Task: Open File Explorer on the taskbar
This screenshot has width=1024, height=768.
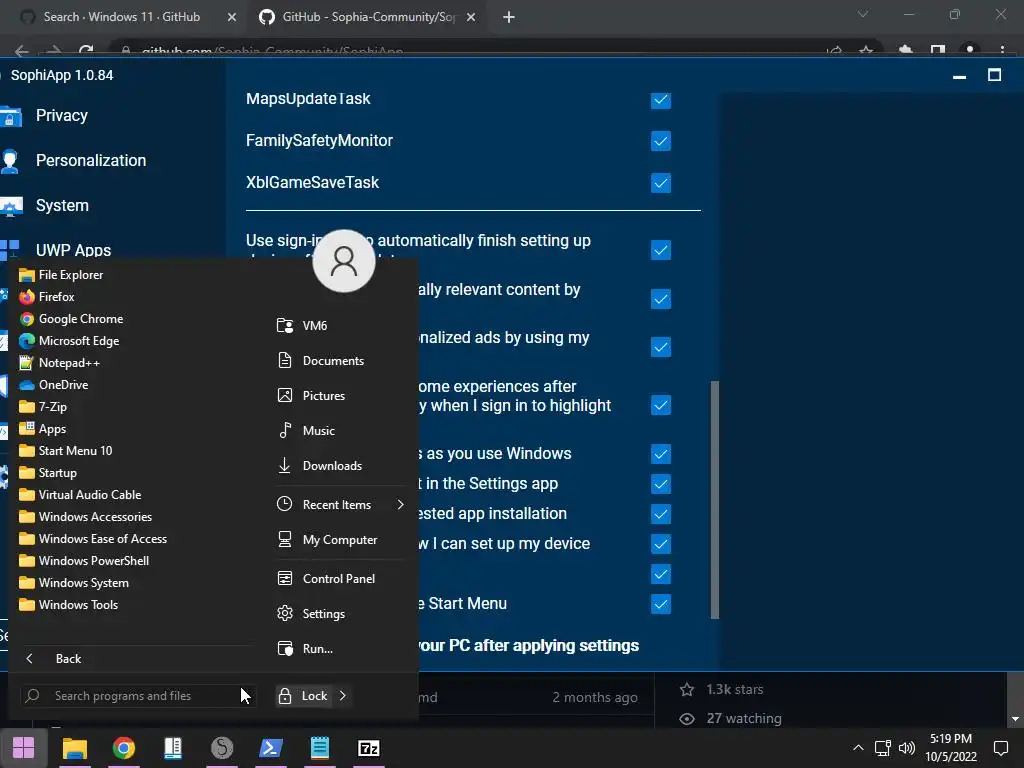Action: [74, 748]
